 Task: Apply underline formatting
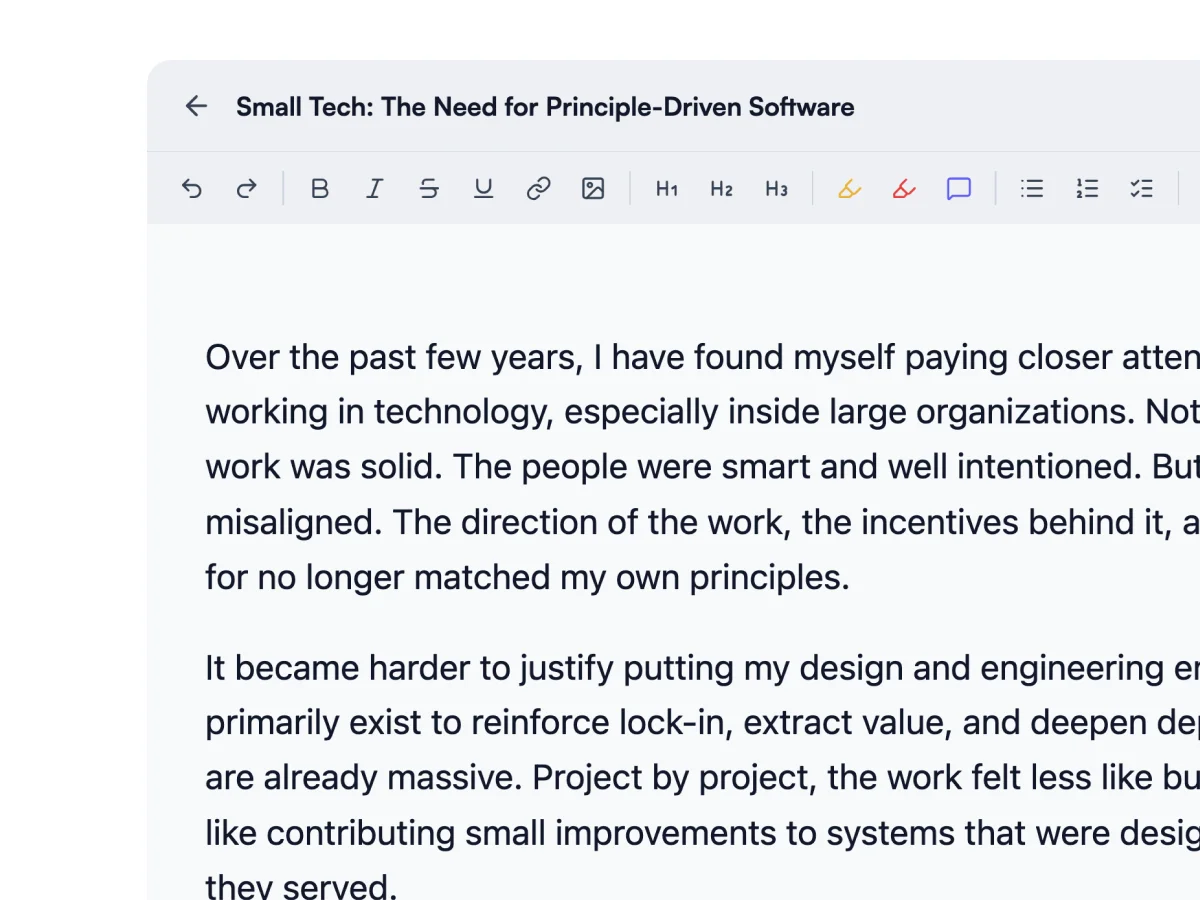point(484,188)
